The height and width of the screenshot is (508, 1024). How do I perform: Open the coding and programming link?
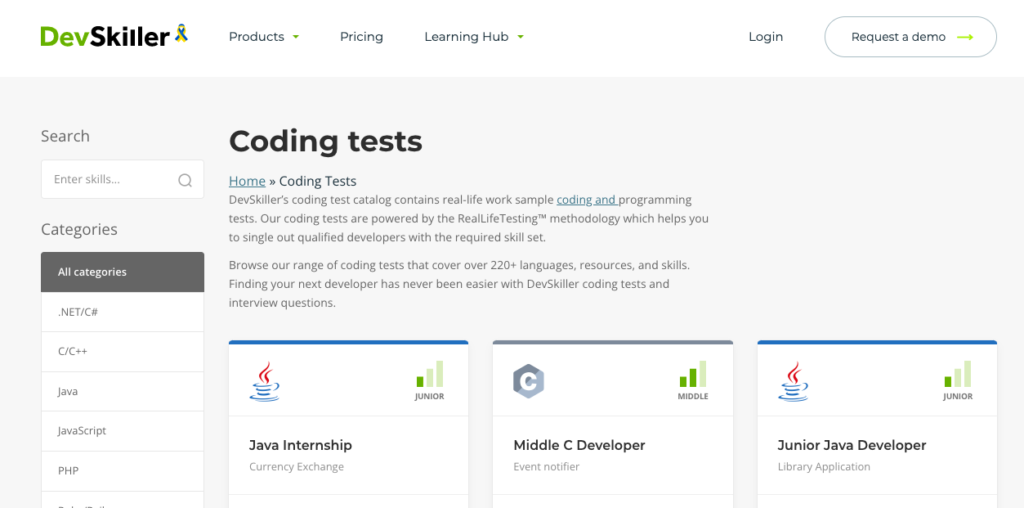[x=586, y=200]
